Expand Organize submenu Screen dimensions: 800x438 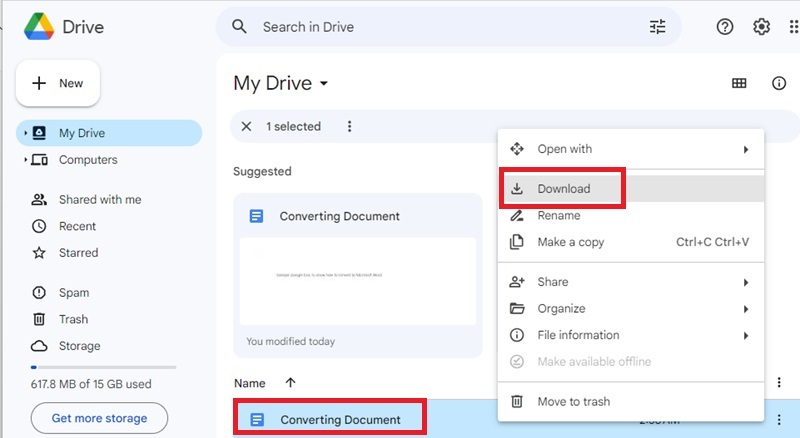click(631, 308)
